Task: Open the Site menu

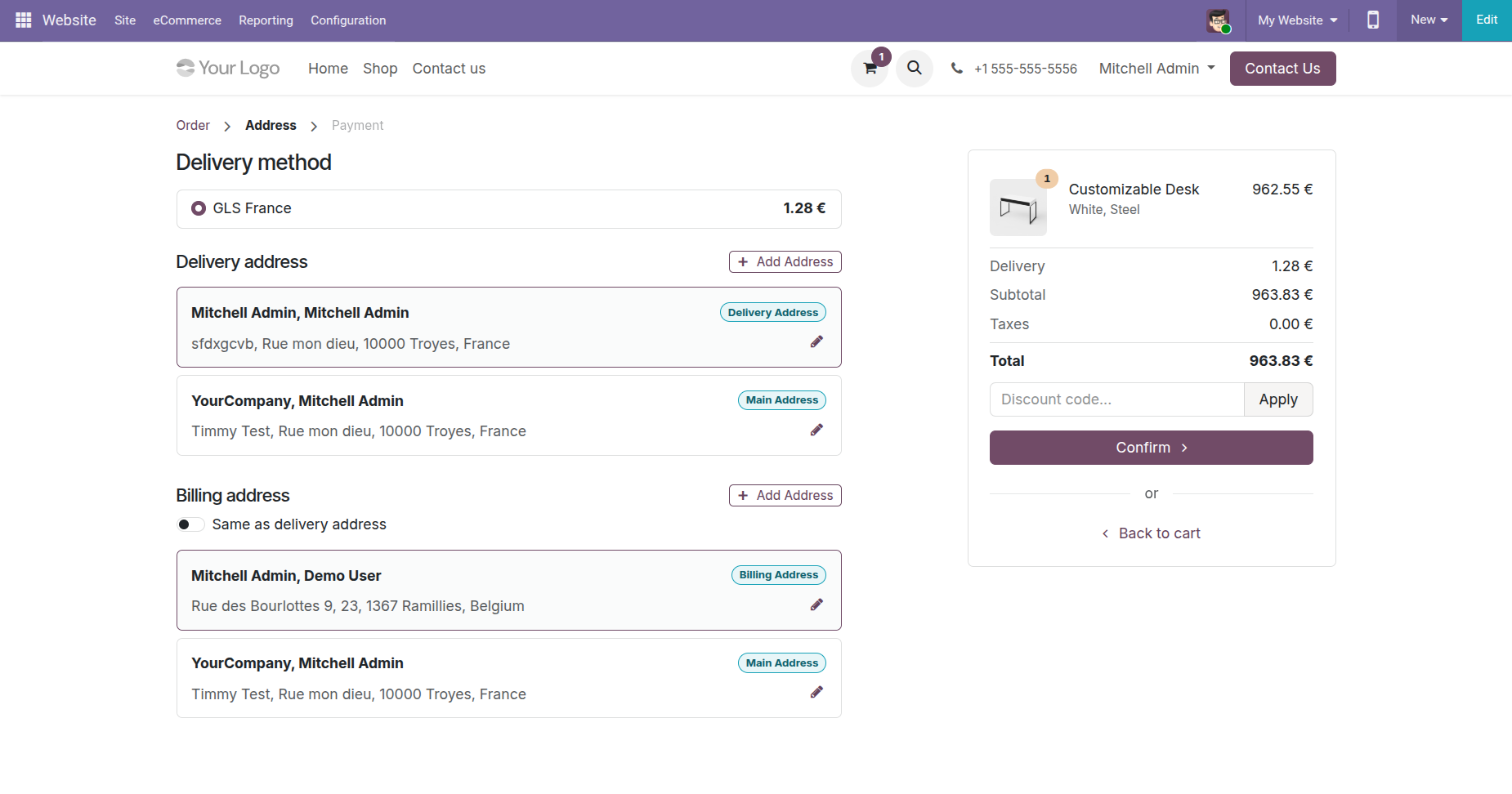Action: [x=125, y=20]
